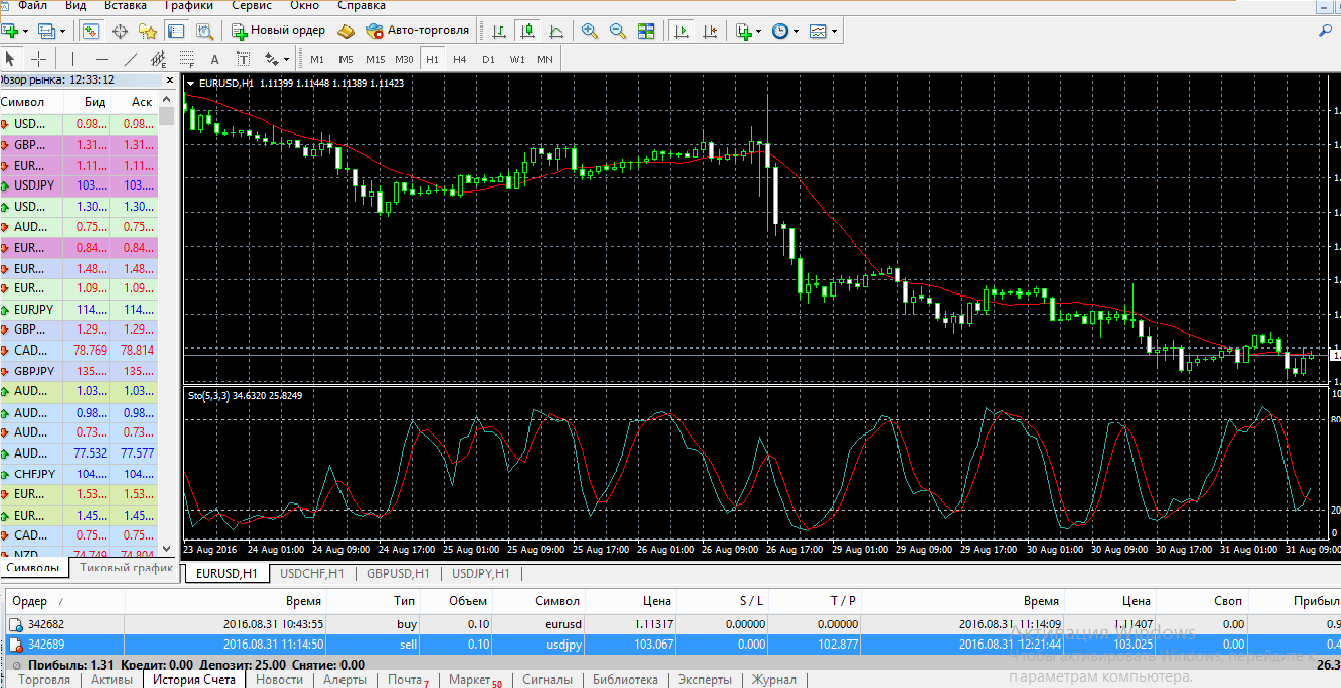Open the Market Watch window icon
Image resolution: width=1341 pixels, height=688 pixels.
tap(91, 31)
